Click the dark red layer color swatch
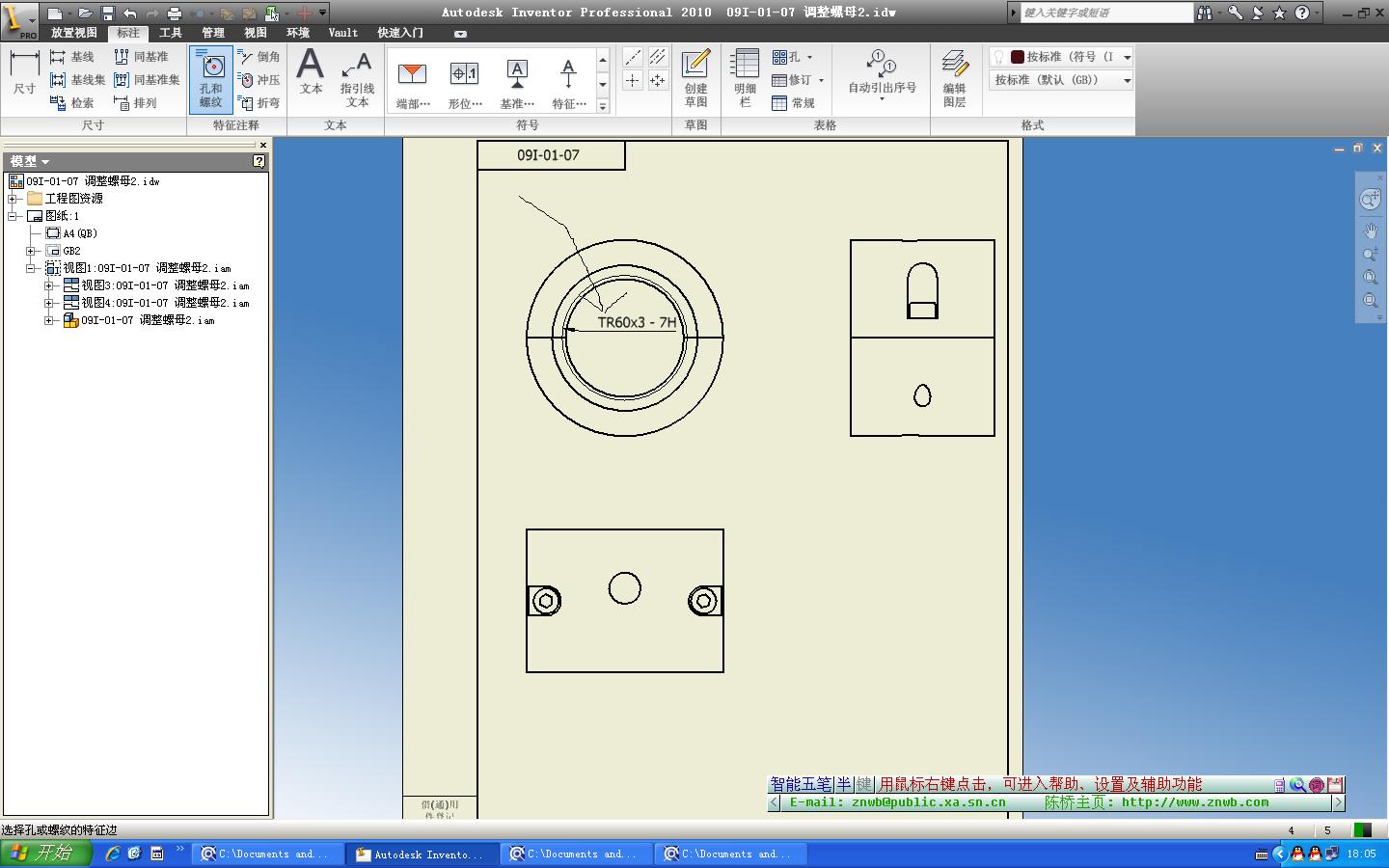 [1017, 57]
